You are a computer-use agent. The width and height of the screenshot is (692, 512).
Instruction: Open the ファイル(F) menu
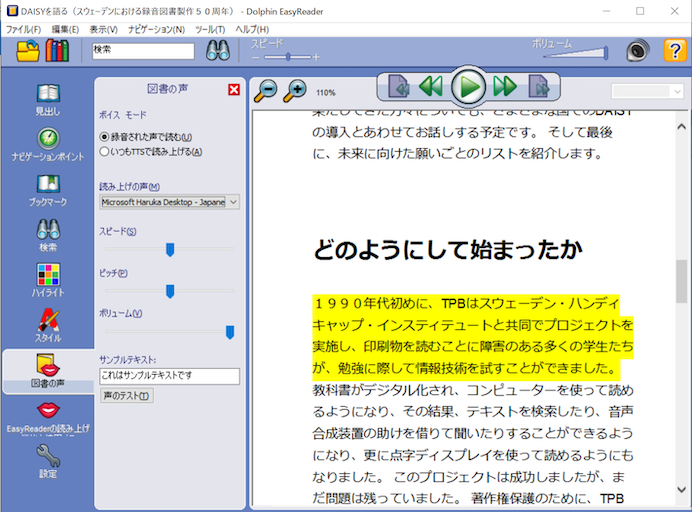23,29
